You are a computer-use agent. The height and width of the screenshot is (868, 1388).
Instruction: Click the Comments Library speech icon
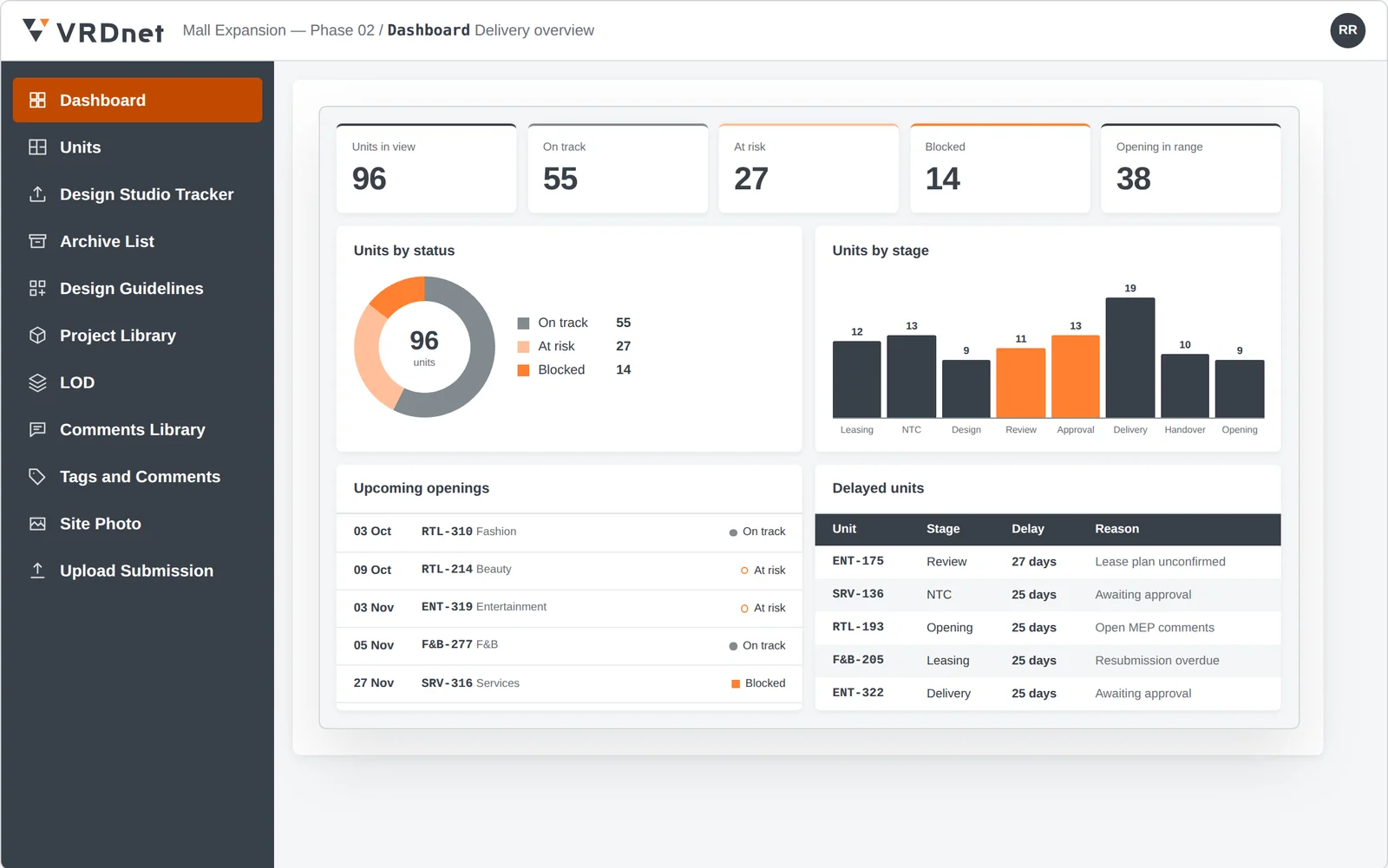(x=37, y=429)
